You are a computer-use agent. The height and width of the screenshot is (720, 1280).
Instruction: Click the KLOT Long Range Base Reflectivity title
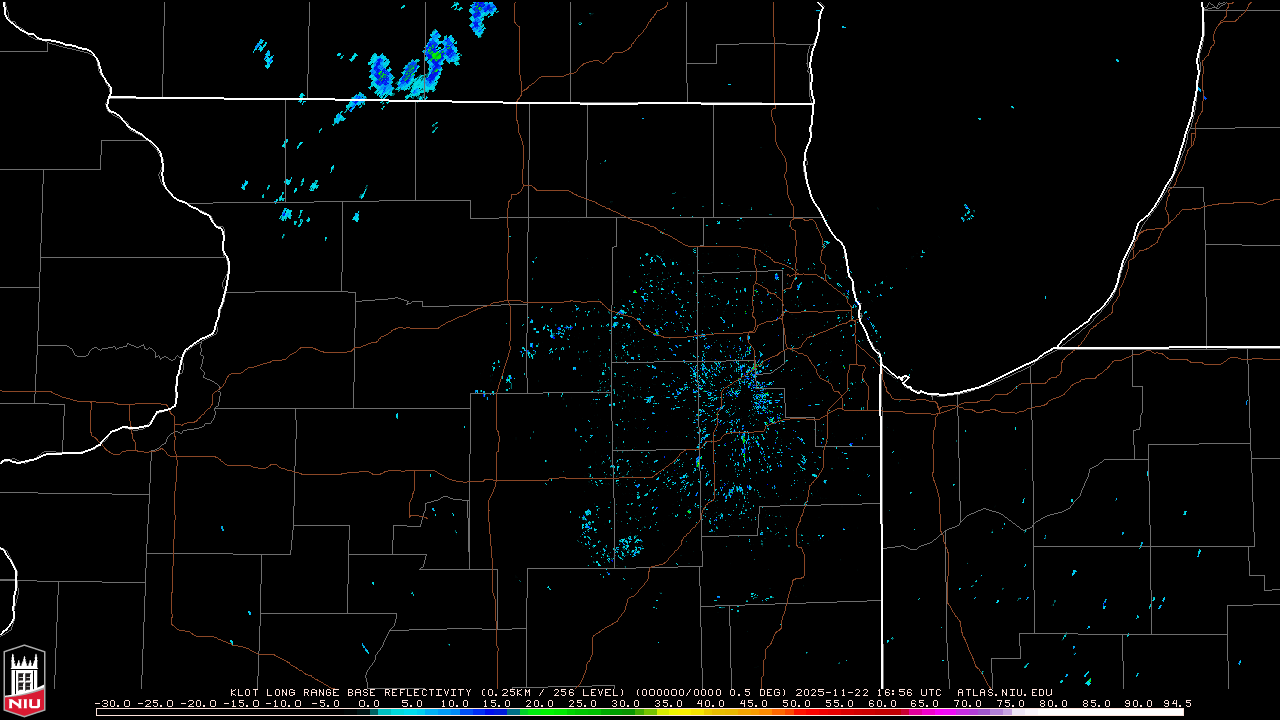[x=352, y=692]
